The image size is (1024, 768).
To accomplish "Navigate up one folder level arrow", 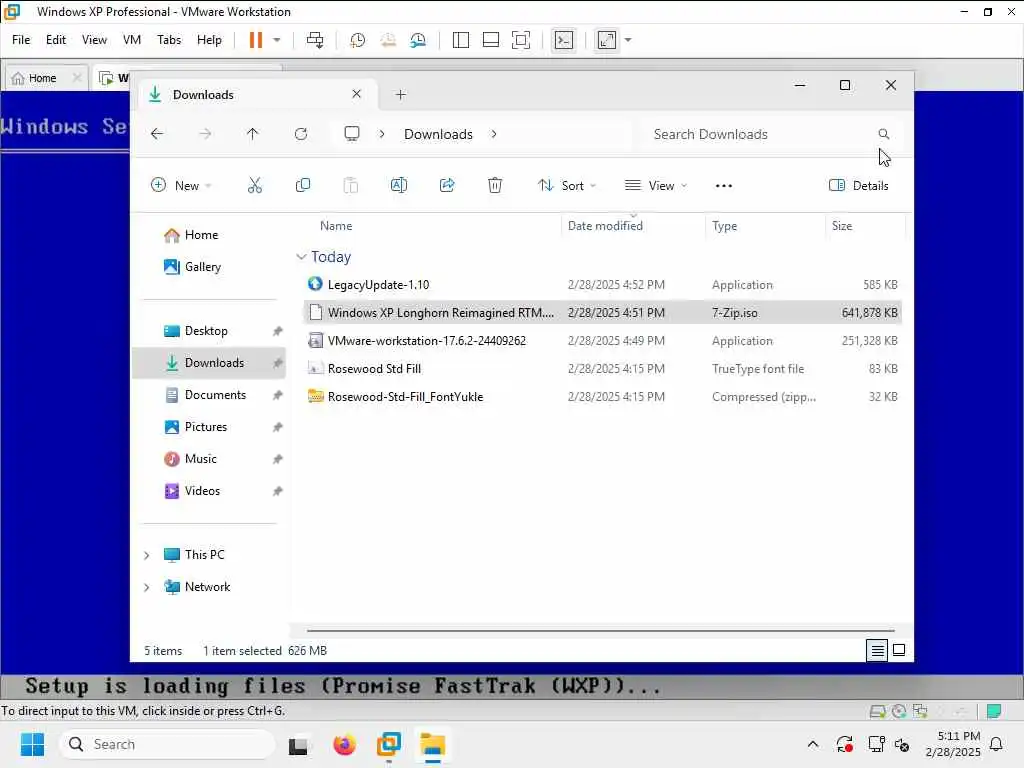I will coord(253,134).
